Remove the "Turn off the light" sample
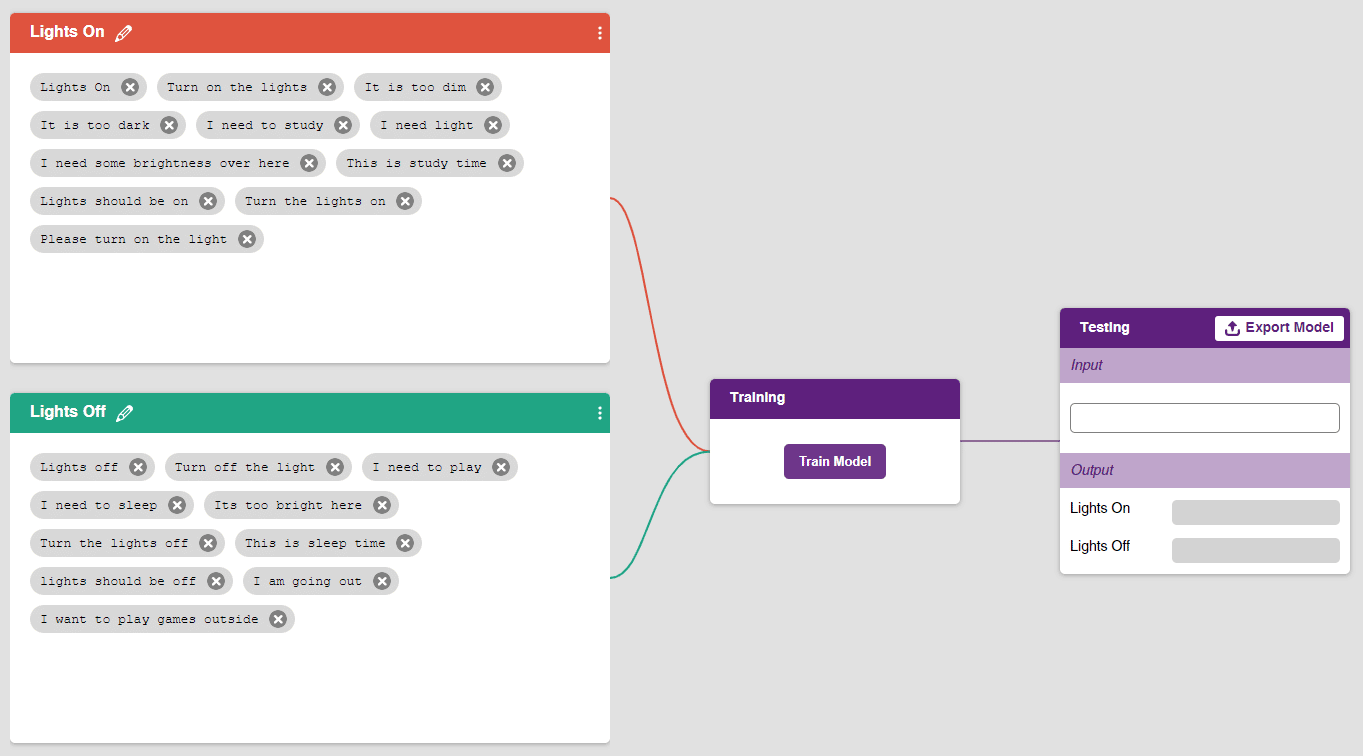This screenshot has width=1363, height=756. 335,467
